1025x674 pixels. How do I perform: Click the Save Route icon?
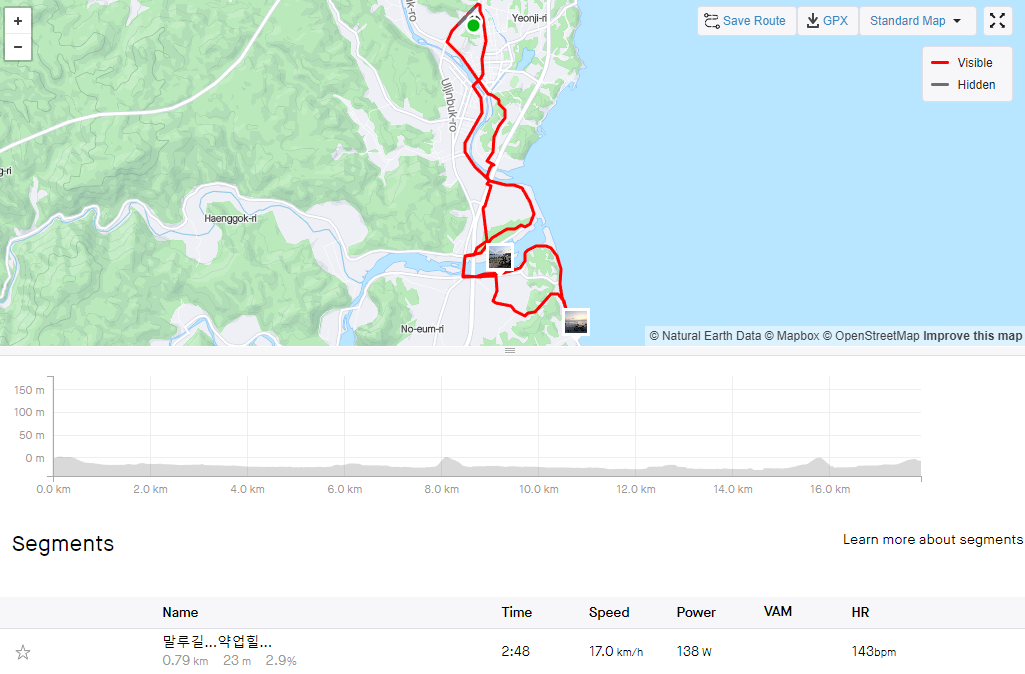coord(711,21)
